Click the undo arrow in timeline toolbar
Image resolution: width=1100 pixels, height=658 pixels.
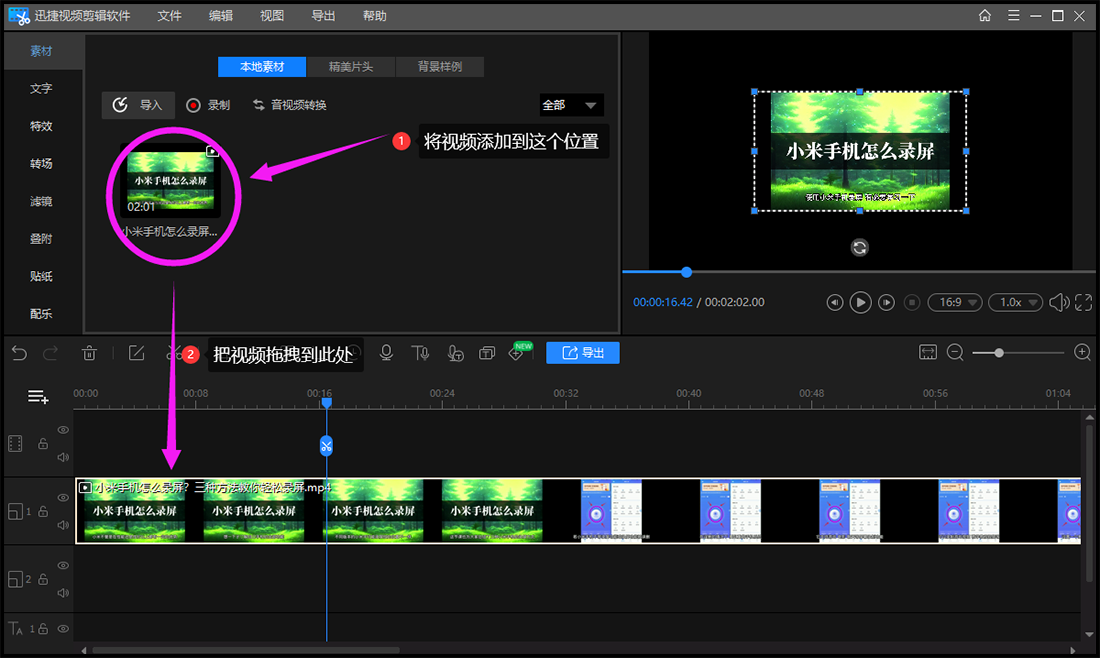pyautogui.click(x=19, y=353)
